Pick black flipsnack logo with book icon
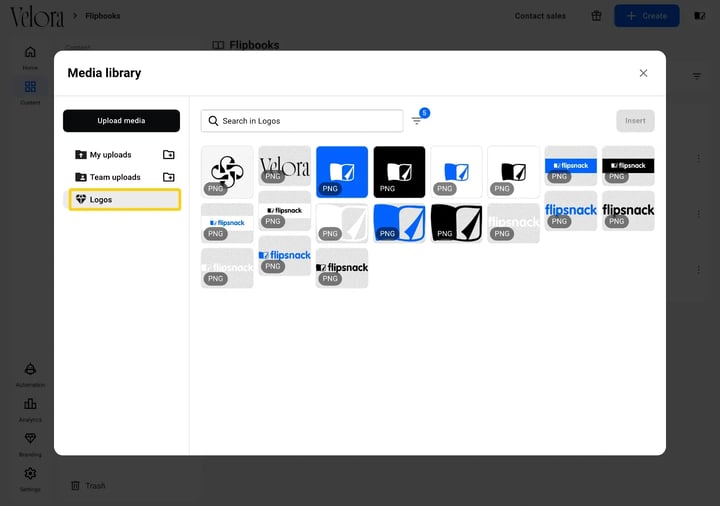 (342, 268)
